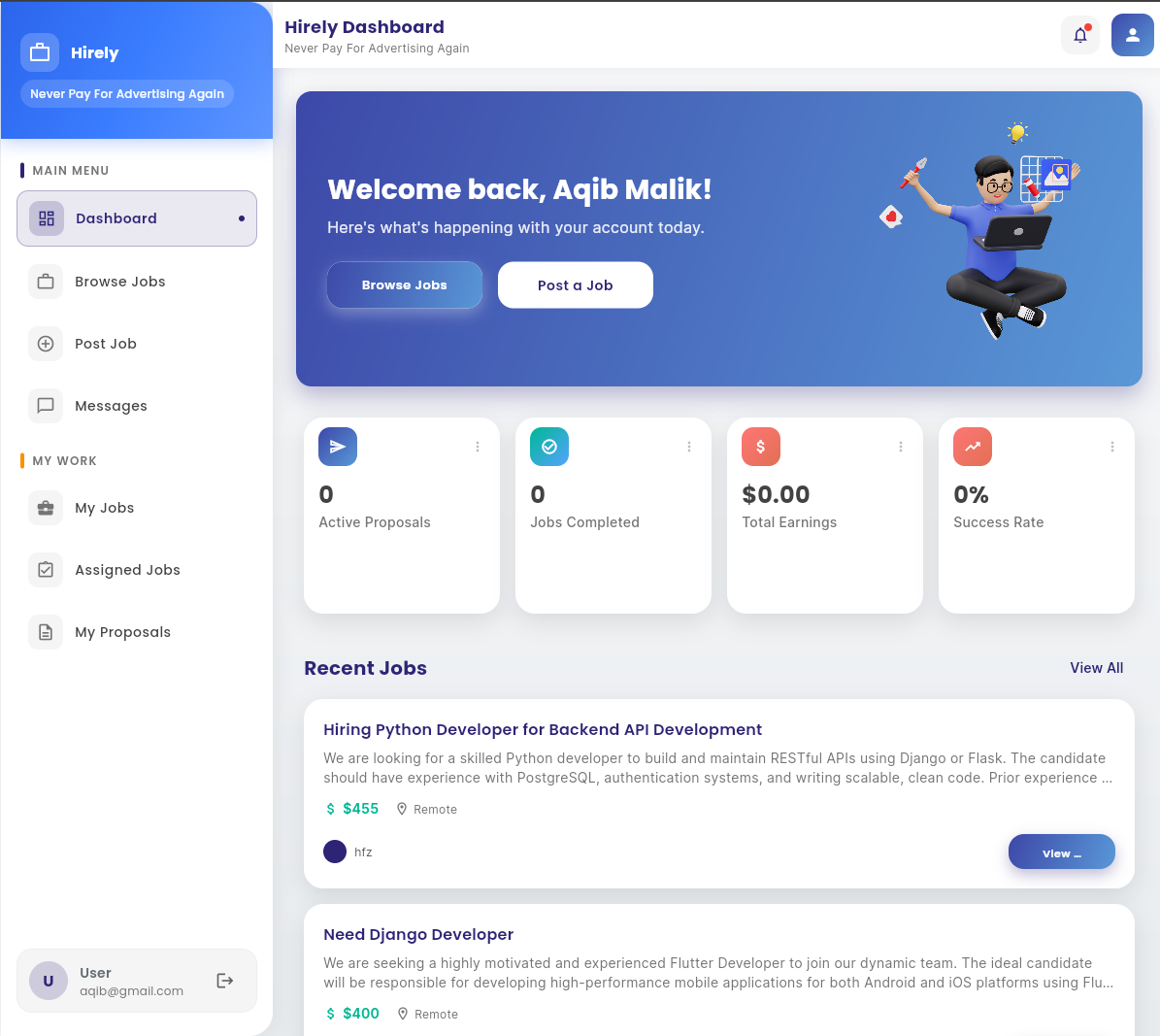
Task: Log out using the exit icon beside aqib@gmail.com
Action: tap(224, 981)
